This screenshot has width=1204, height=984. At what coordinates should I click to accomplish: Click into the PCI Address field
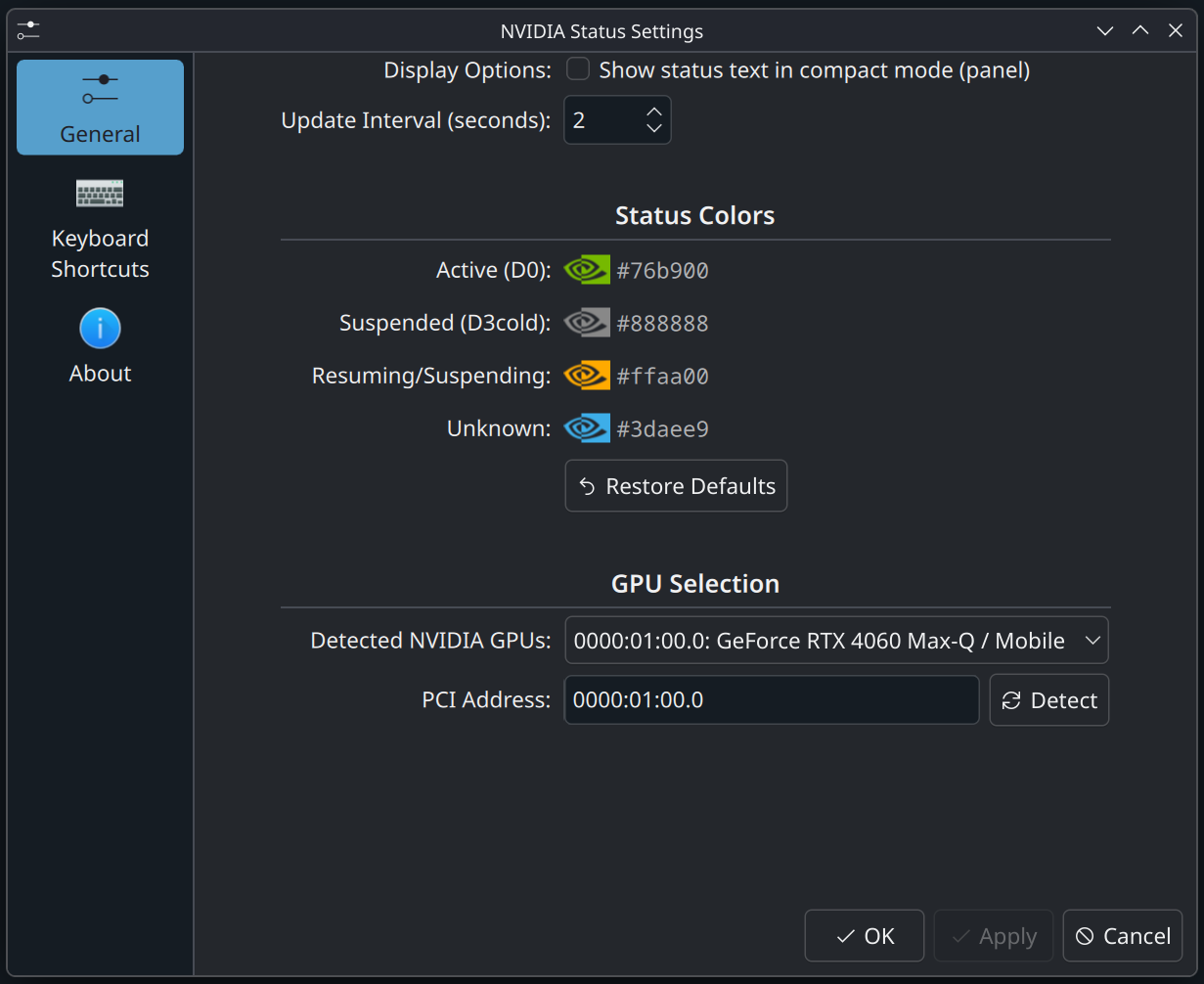(x=772, y=699)
